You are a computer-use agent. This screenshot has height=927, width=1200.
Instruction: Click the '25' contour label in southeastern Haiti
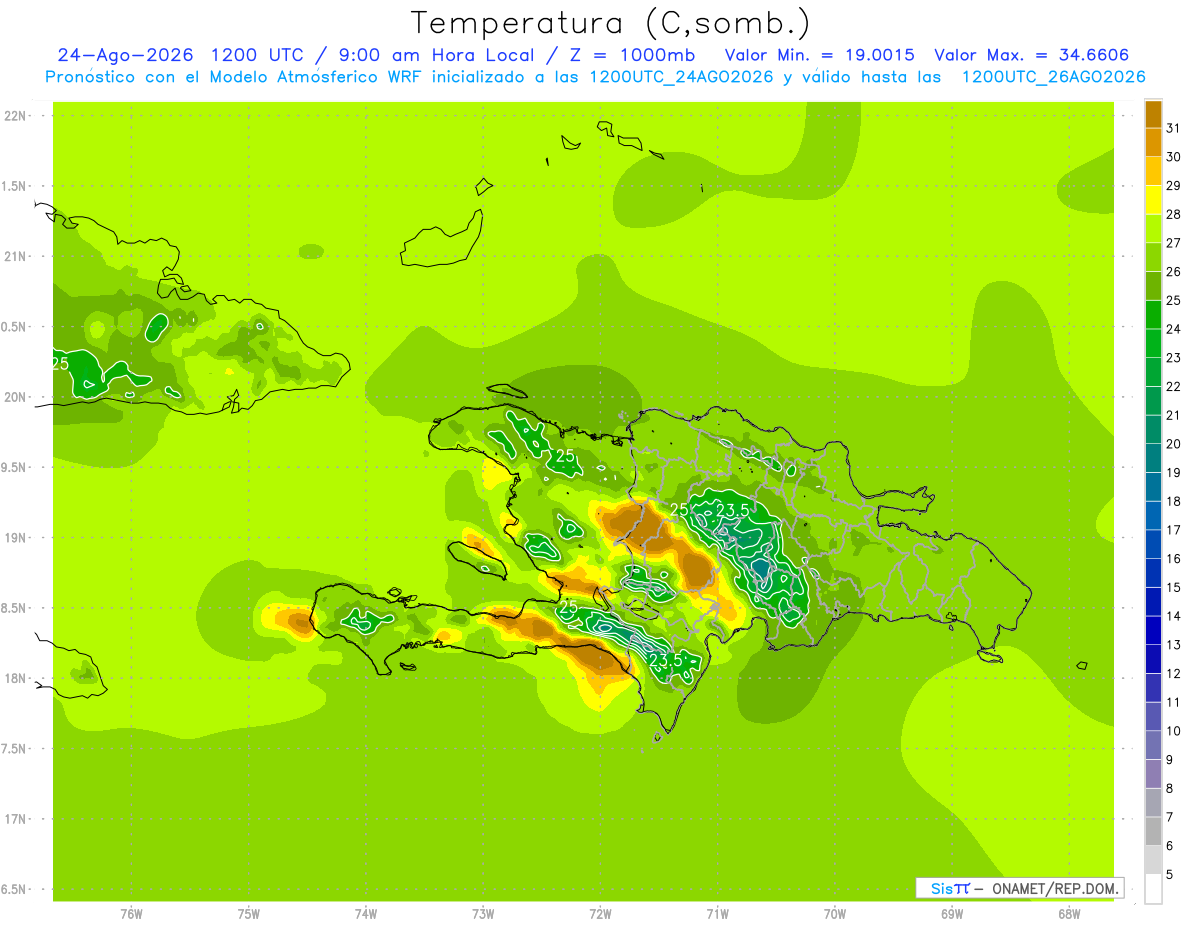click(x=567, y=607)
